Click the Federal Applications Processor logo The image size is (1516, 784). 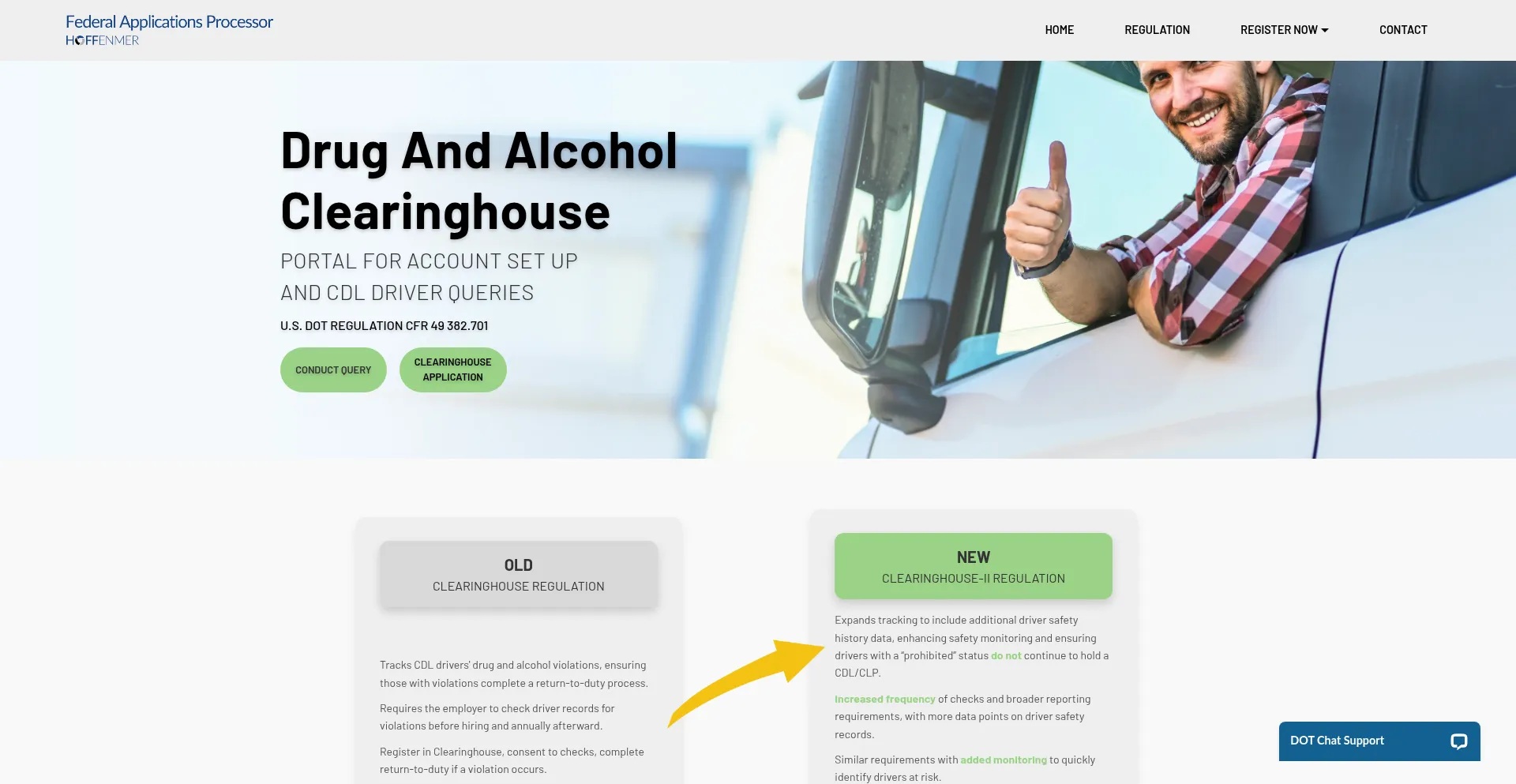click(x=169, y=30)
